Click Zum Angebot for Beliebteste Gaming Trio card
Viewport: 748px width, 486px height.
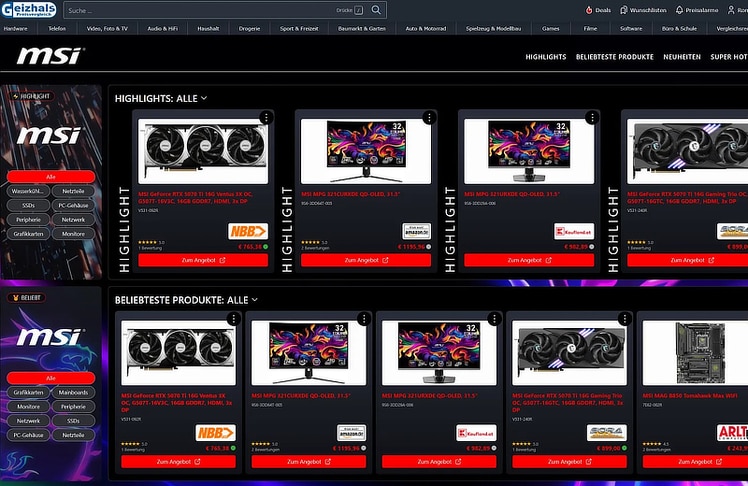(570, 462)
